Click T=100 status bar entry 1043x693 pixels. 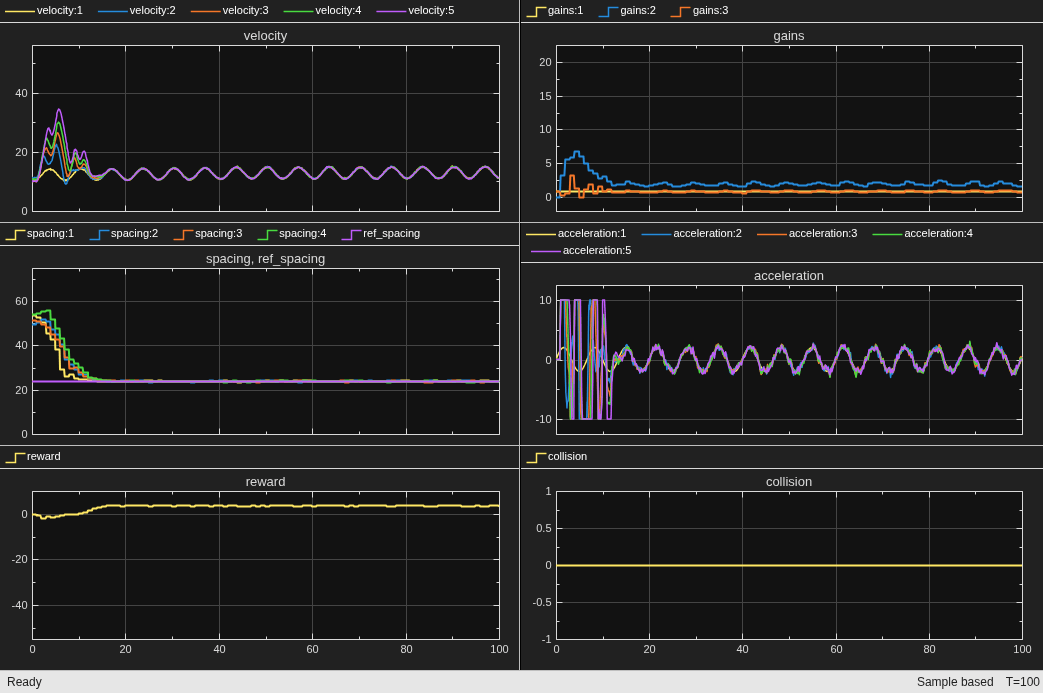(1022, 682)
